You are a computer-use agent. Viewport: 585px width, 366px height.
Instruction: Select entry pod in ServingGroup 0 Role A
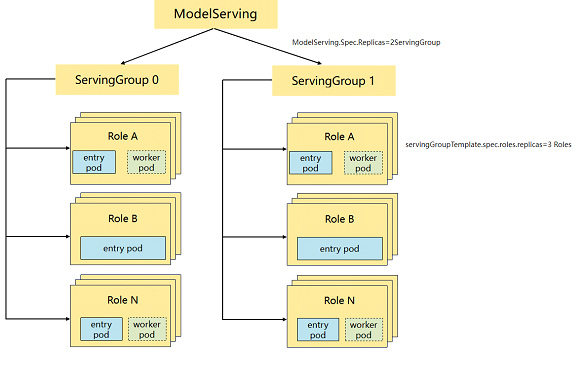pos(94,162)
